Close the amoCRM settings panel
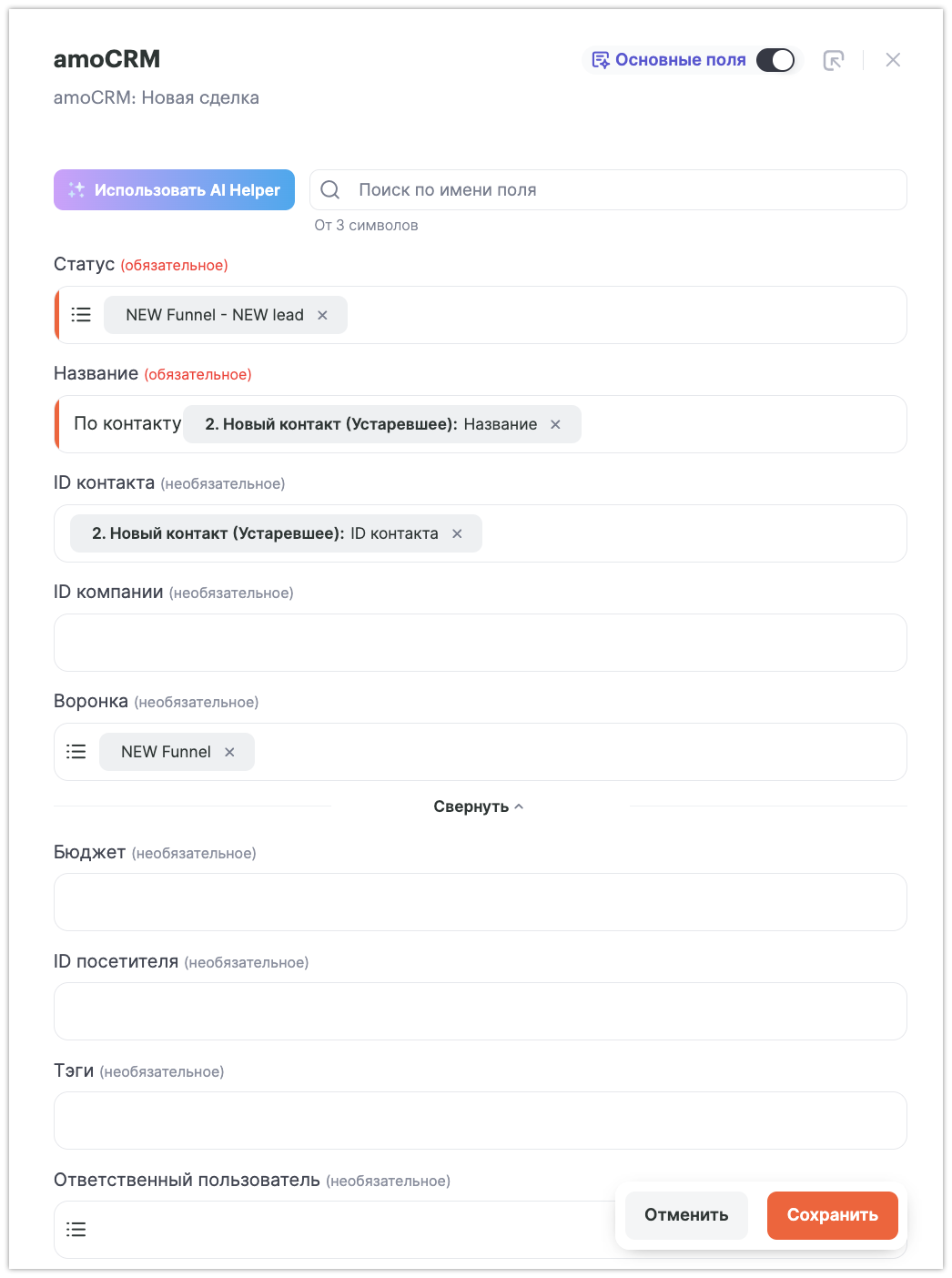The height and width of the screenshot is (1278, 952). [x=893, y=60]
